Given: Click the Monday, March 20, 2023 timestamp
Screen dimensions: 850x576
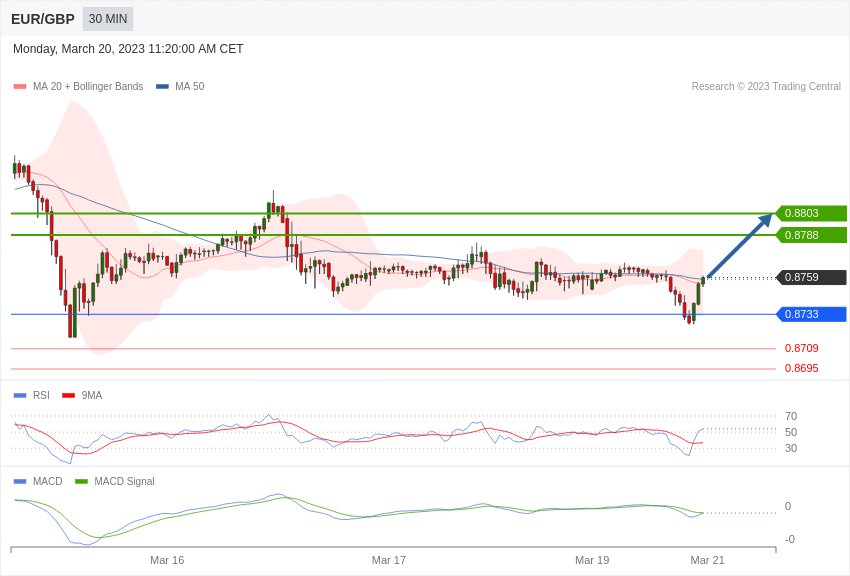Looking at the screenshot, I should coord(128,49).
